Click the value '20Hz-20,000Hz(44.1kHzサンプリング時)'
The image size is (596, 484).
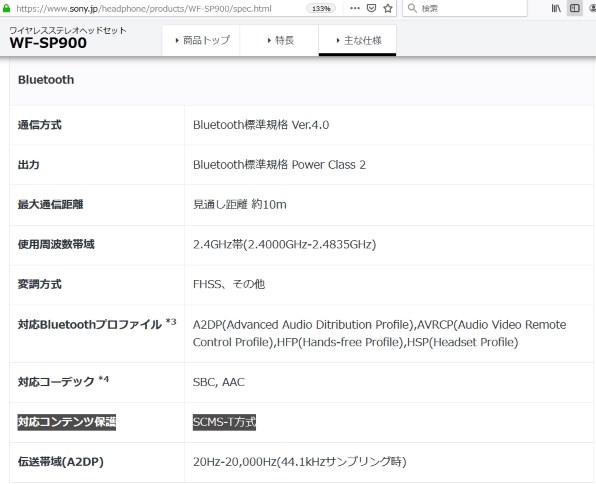pos(300,462)
